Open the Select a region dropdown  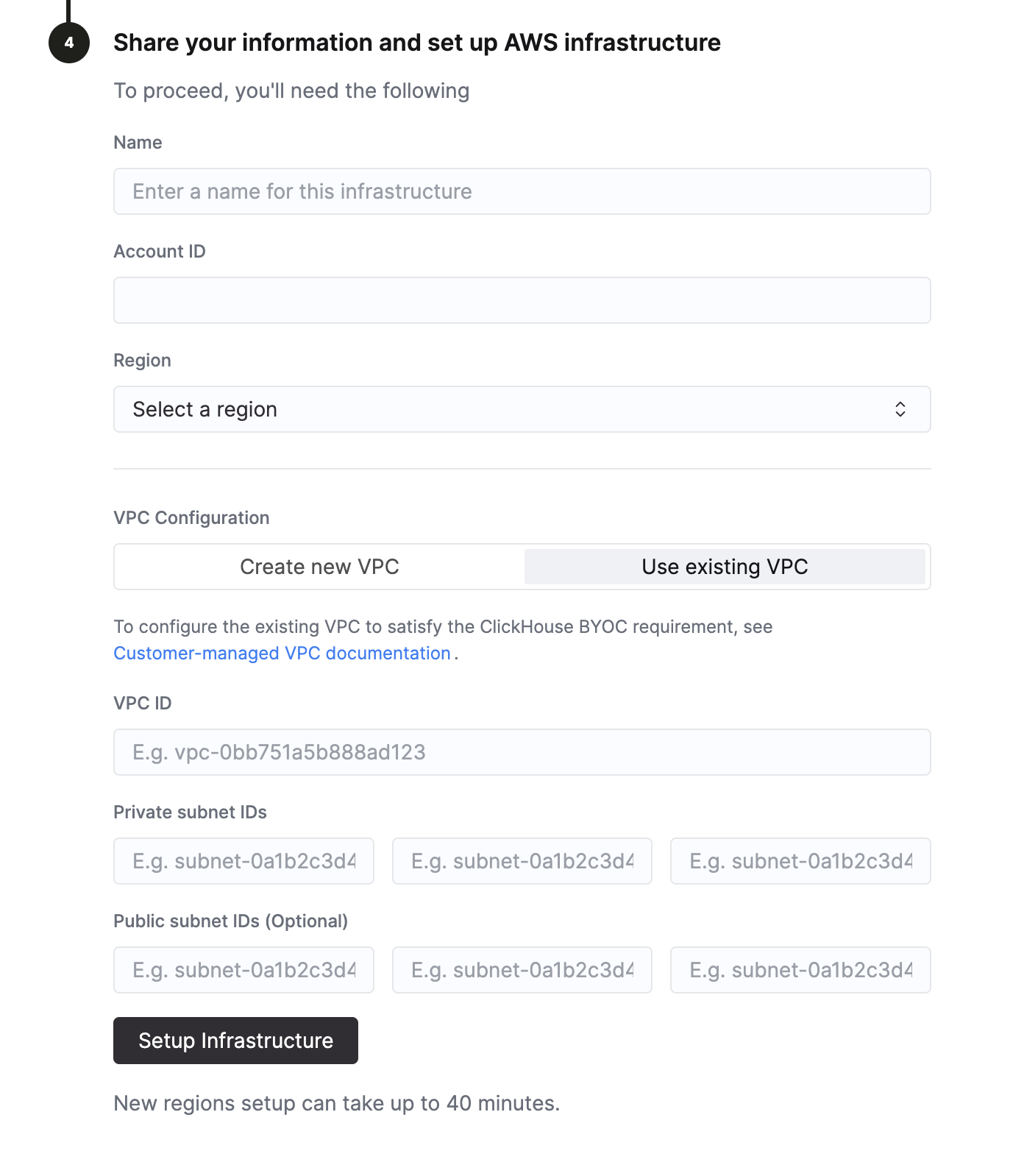[x=522, y=409]
